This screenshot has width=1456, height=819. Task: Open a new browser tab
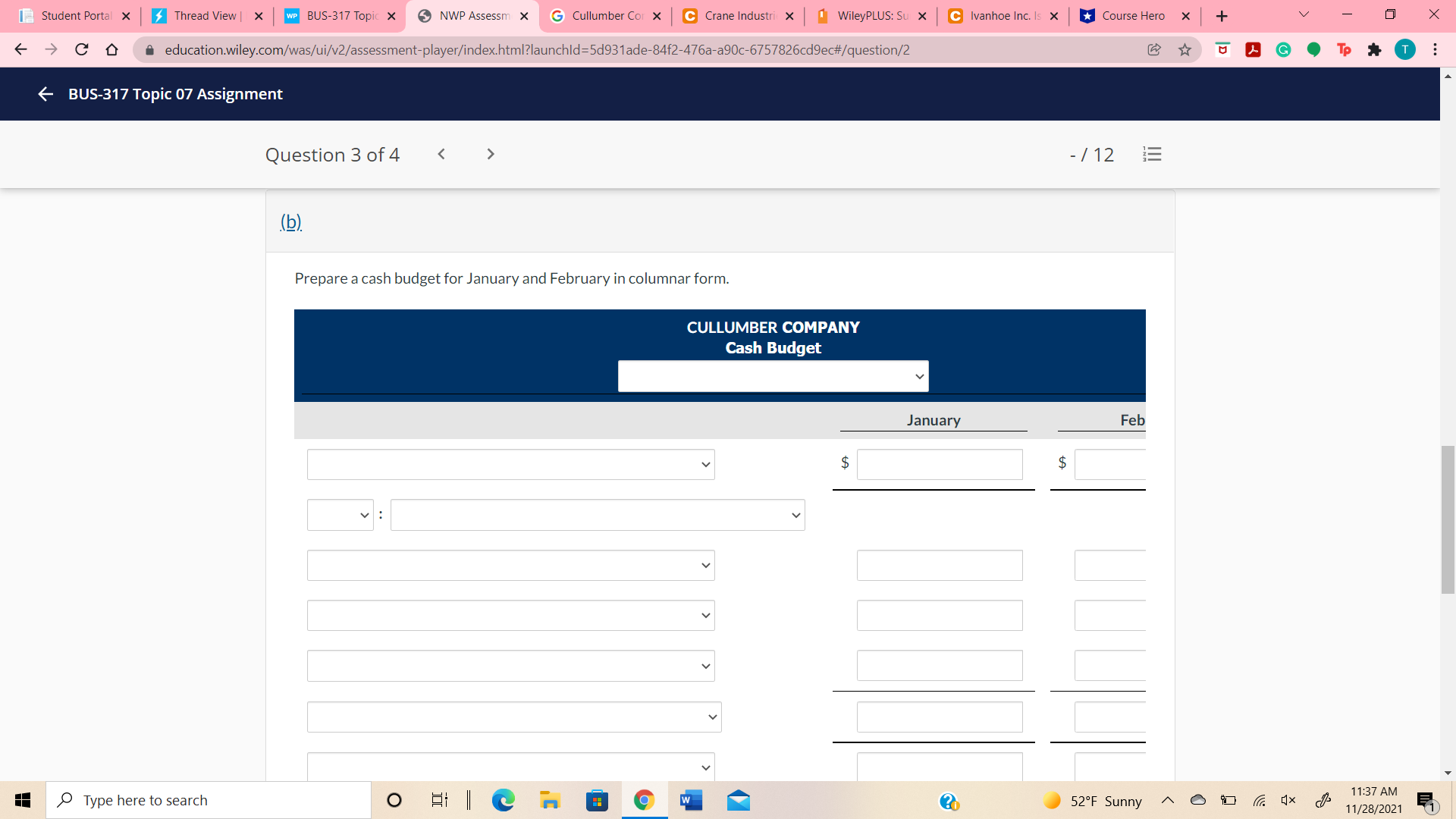[x=1221, y=16]
